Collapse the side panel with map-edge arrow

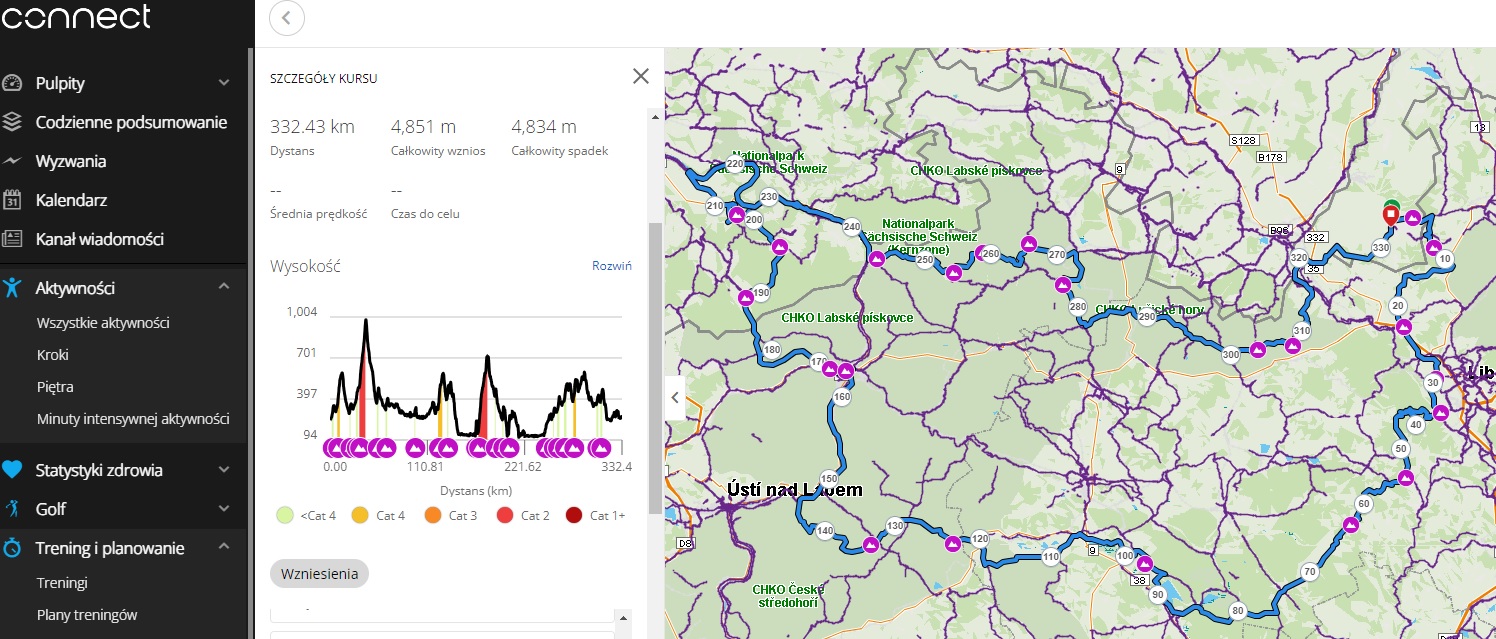tap(675, 397)
